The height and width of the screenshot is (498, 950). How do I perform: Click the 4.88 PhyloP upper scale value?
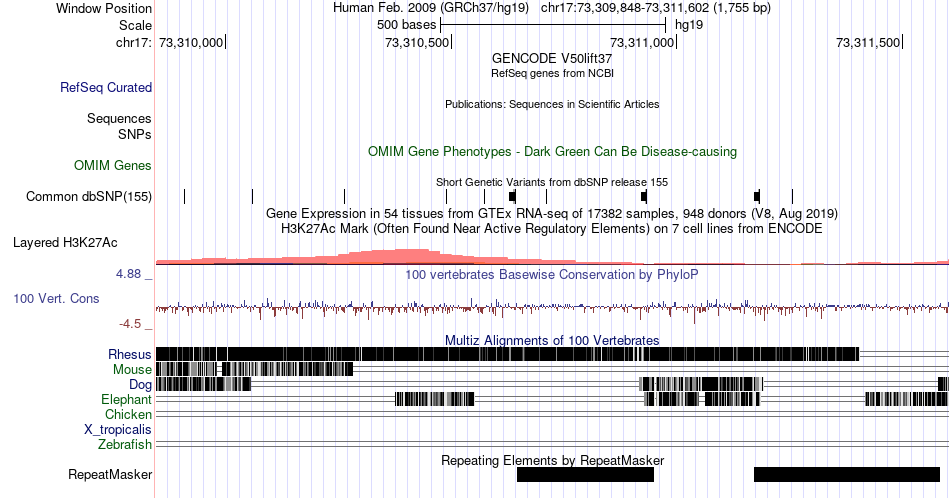128,274
